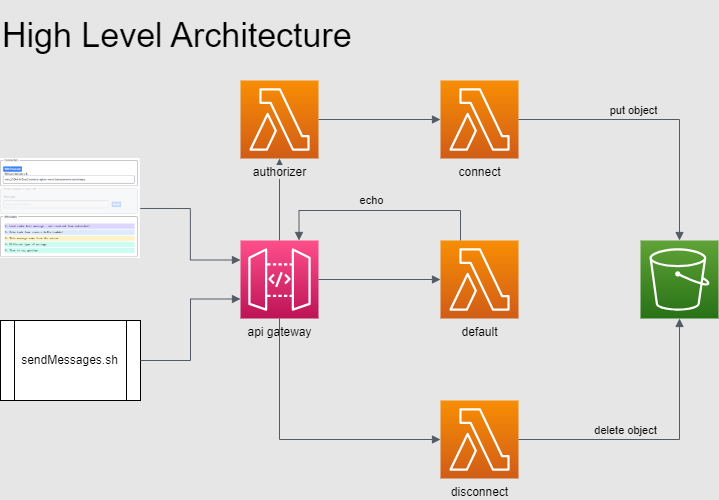Image resolution: width=719 pixels, height=500 pixels.
Task: Select the green S3 bucket icon
Action: [x=679, y=279]
